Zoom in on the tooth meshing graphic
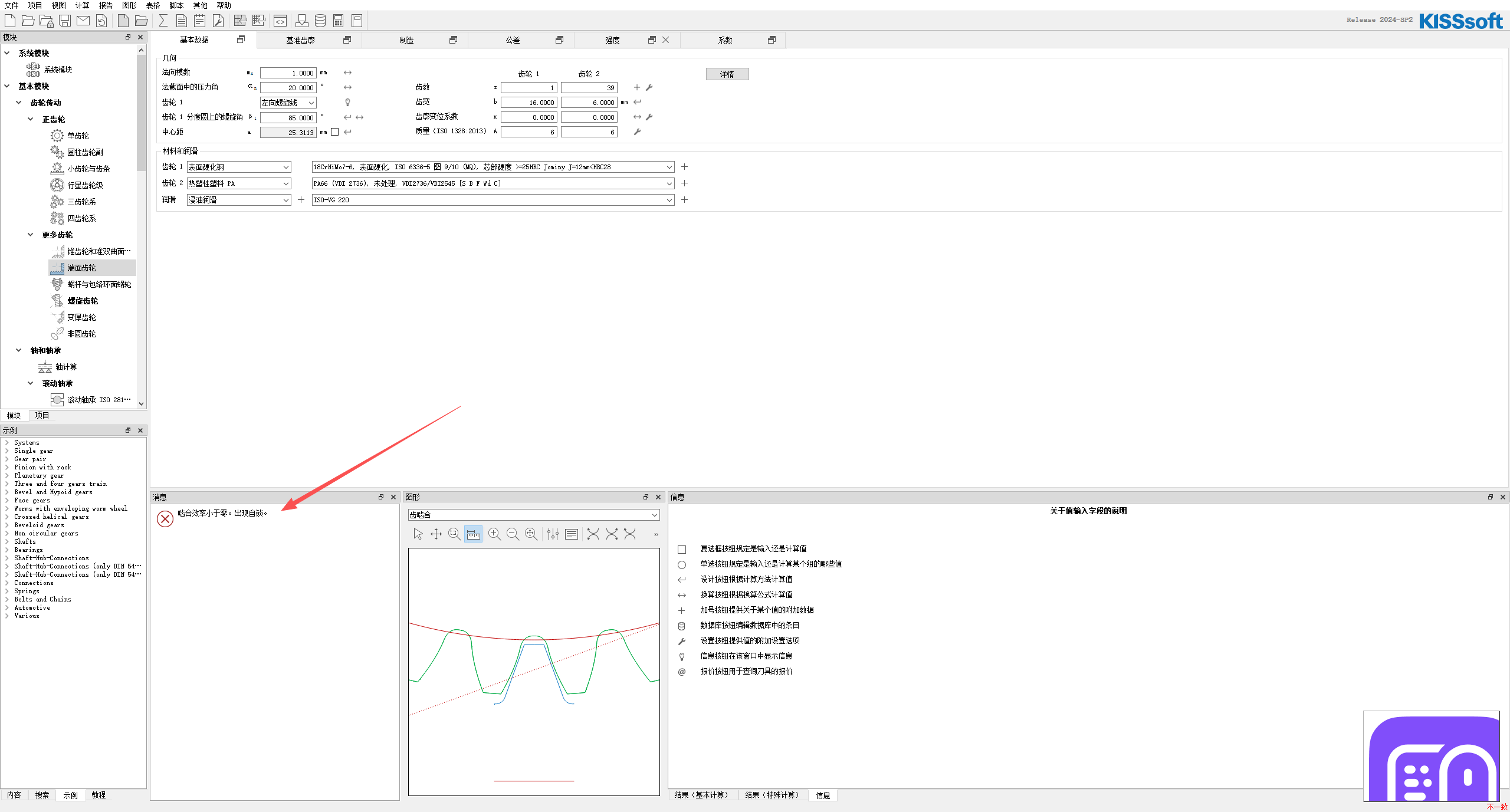Screen dimensions: 1510x812 click(494, 534)
